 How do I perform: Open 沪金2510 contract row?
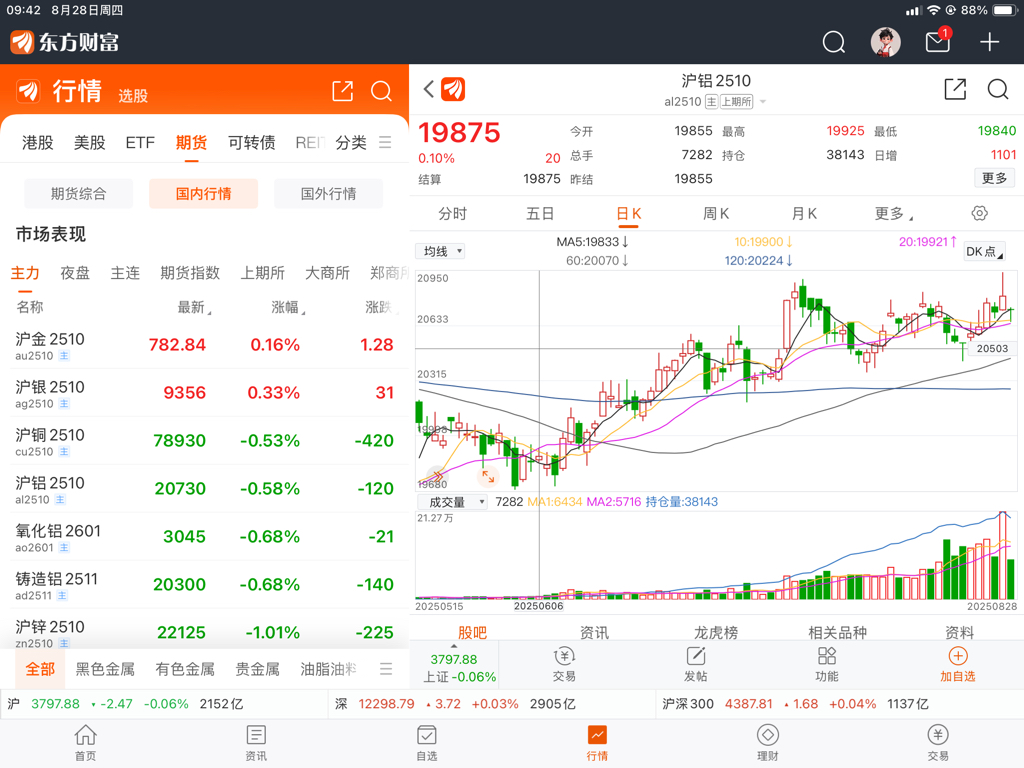pyautogui.click(x=205, y=345)
